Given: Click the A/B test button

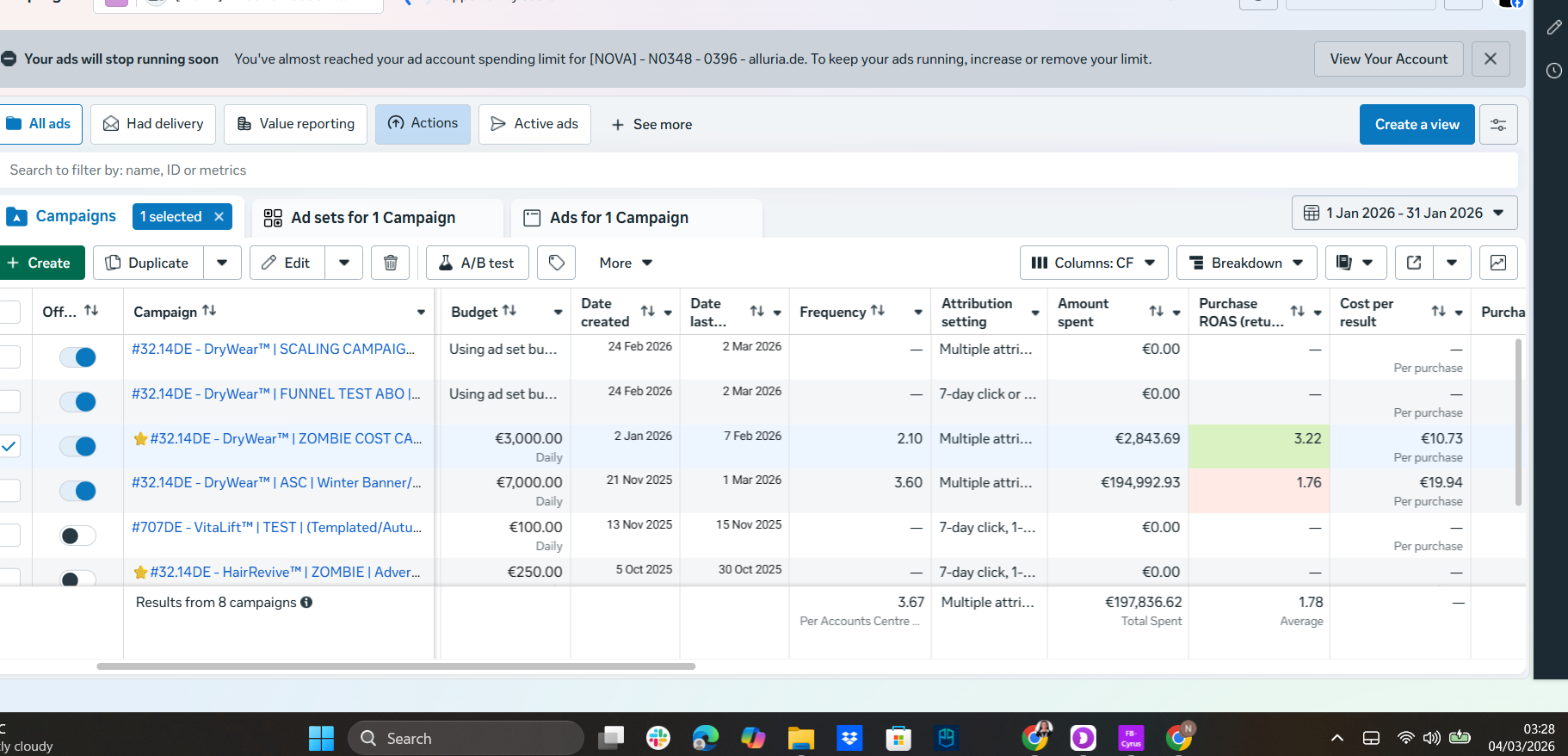Looking at the screenshot, I should coord(477,263).
